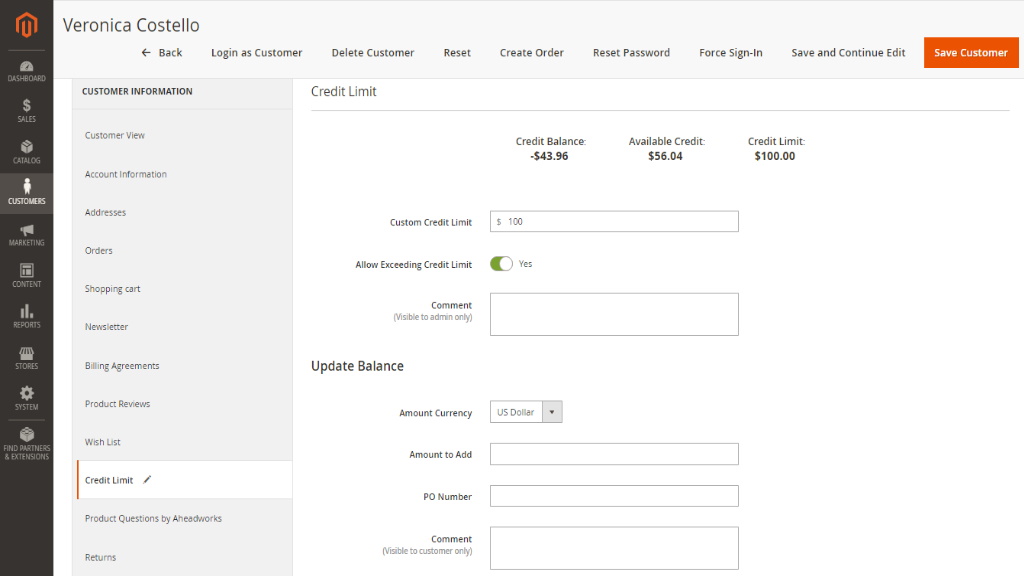The image size is (1024, 576).
Task: Focus the PO Number field
Action: click(614, 496)
